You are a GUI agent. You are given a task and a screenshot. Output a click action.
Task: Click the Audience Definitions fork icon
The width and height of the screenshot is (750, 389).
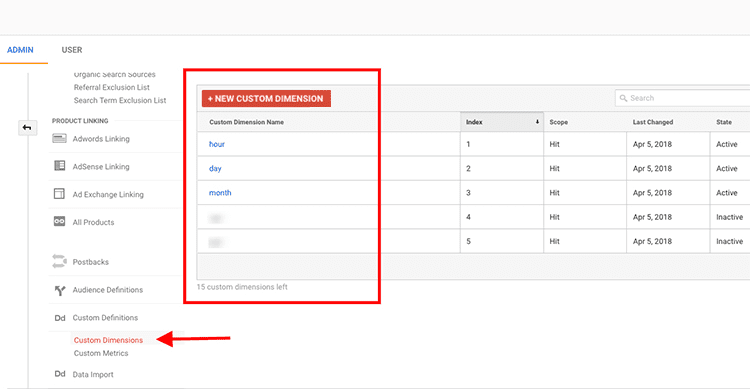coord(60,290)
